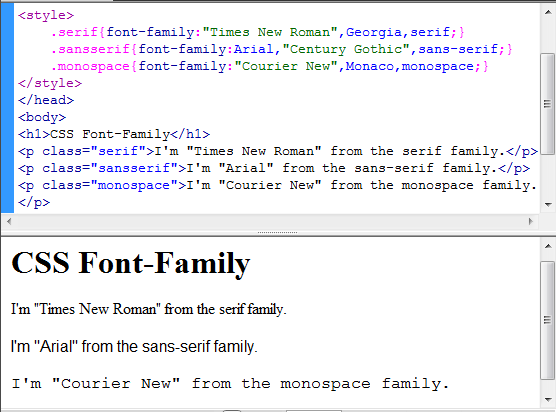Image resolution: width=556 pixels, height=412 pixels.
Task: Click the rendered Arial sans-serif paragraph
Action: point(134,346)
